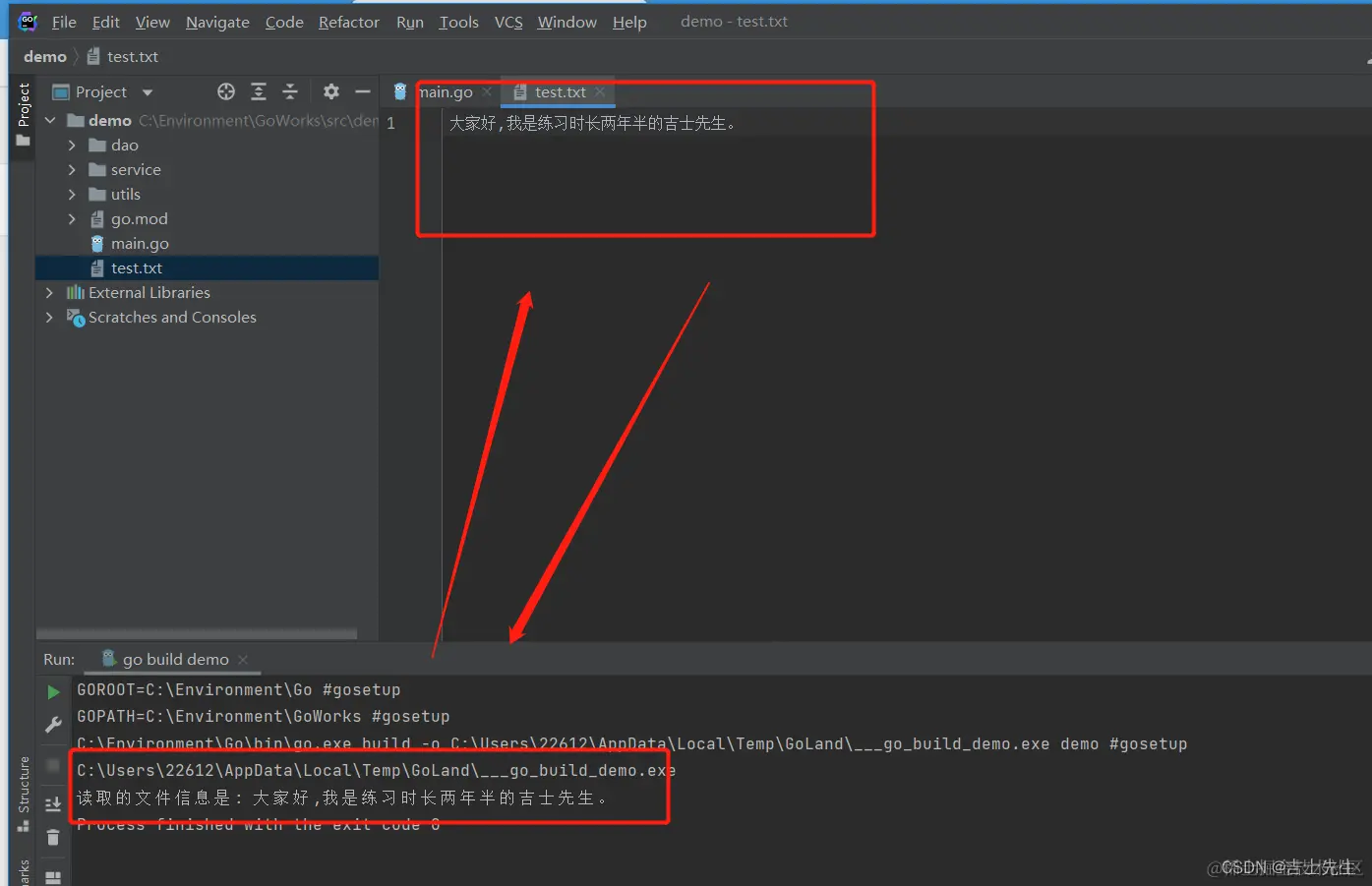Select Scratches and Consoles in the tree
This screenshot has height=886, width=1372.
[172, 317]
